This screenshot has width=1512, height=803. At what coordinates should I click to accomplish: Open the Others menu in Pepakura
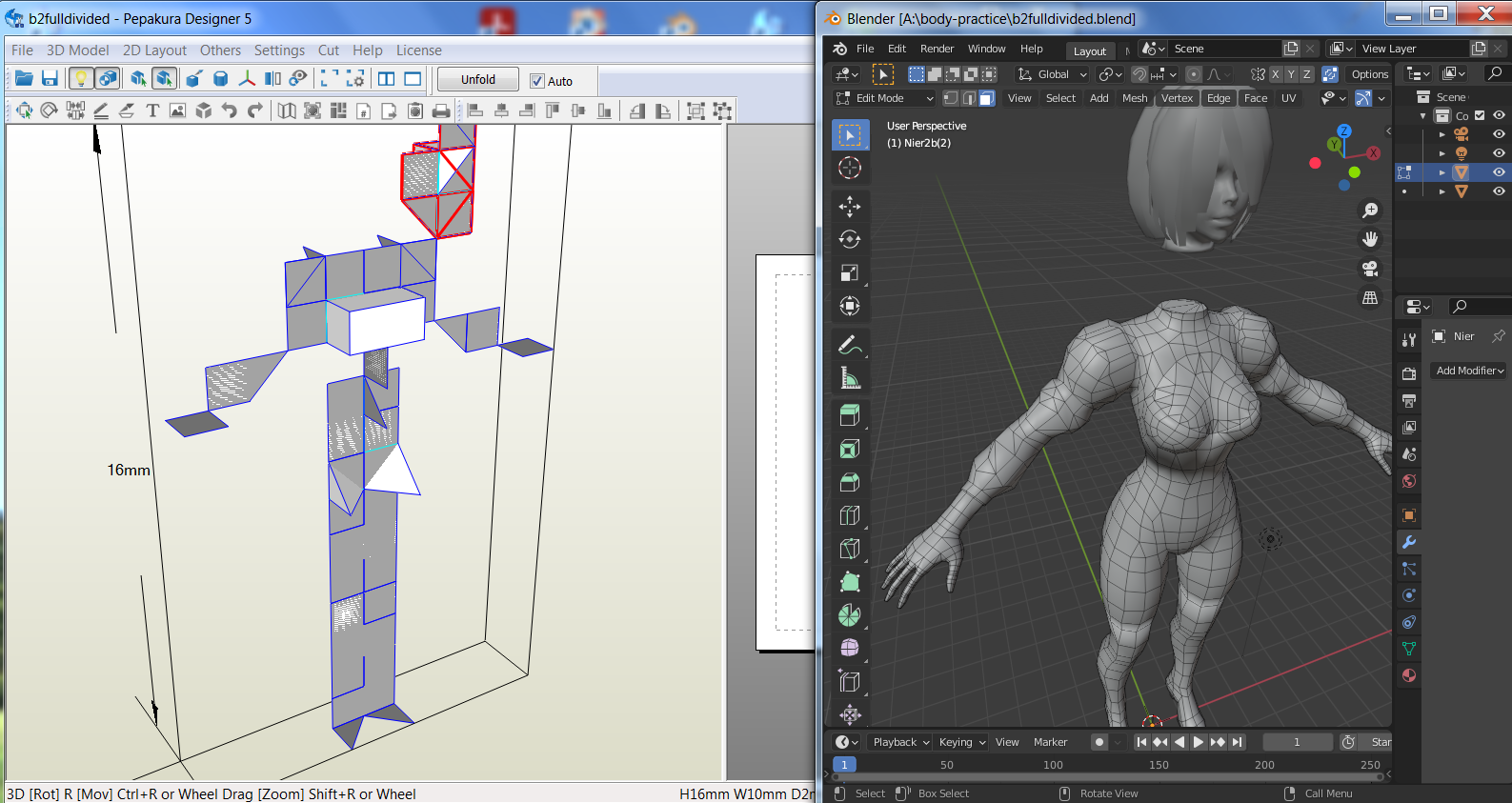tap(220, 50)
